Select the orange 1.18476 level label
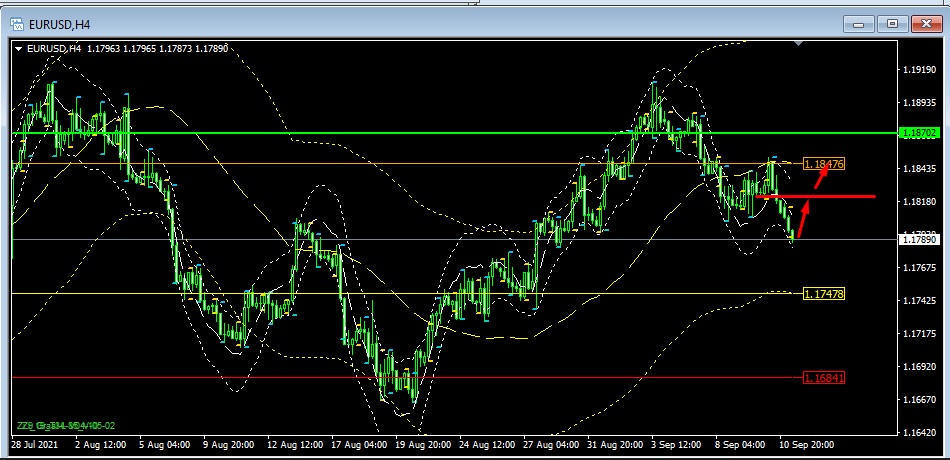The width and height of the screenshot is (950, 460). 824,163
